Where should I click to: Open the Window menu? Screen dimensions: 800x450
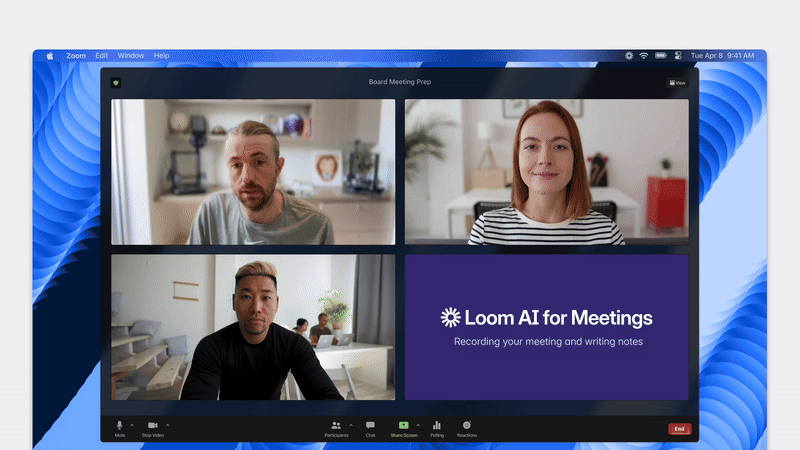[x=131, y=56]
